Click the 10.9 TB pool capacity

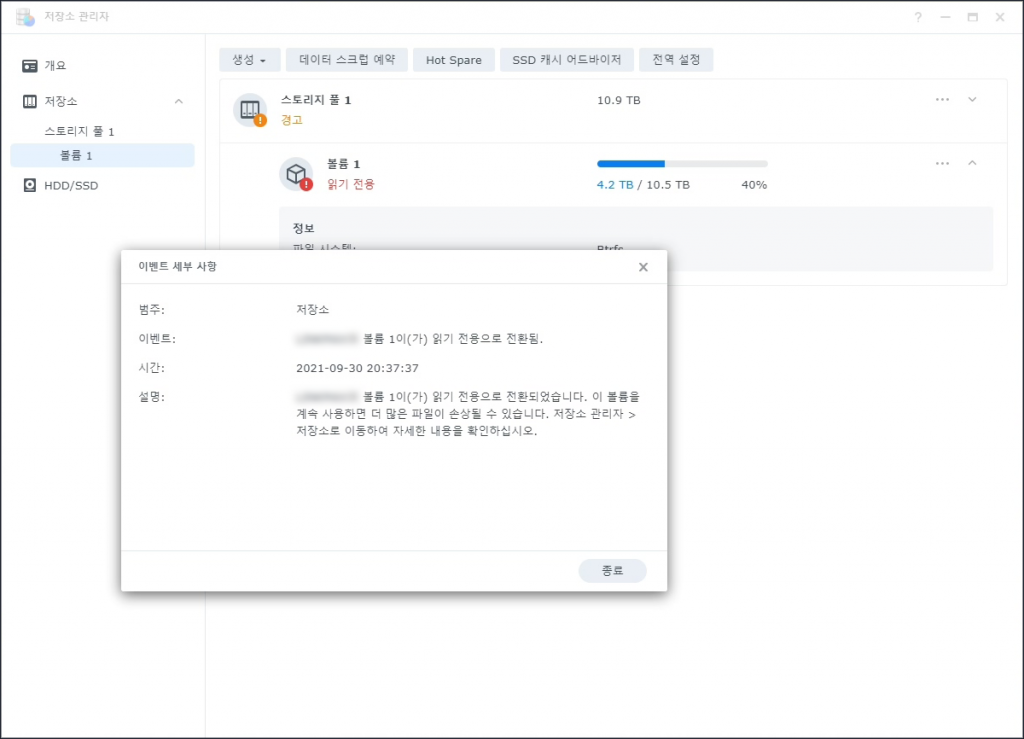click(x=618, y=101)
